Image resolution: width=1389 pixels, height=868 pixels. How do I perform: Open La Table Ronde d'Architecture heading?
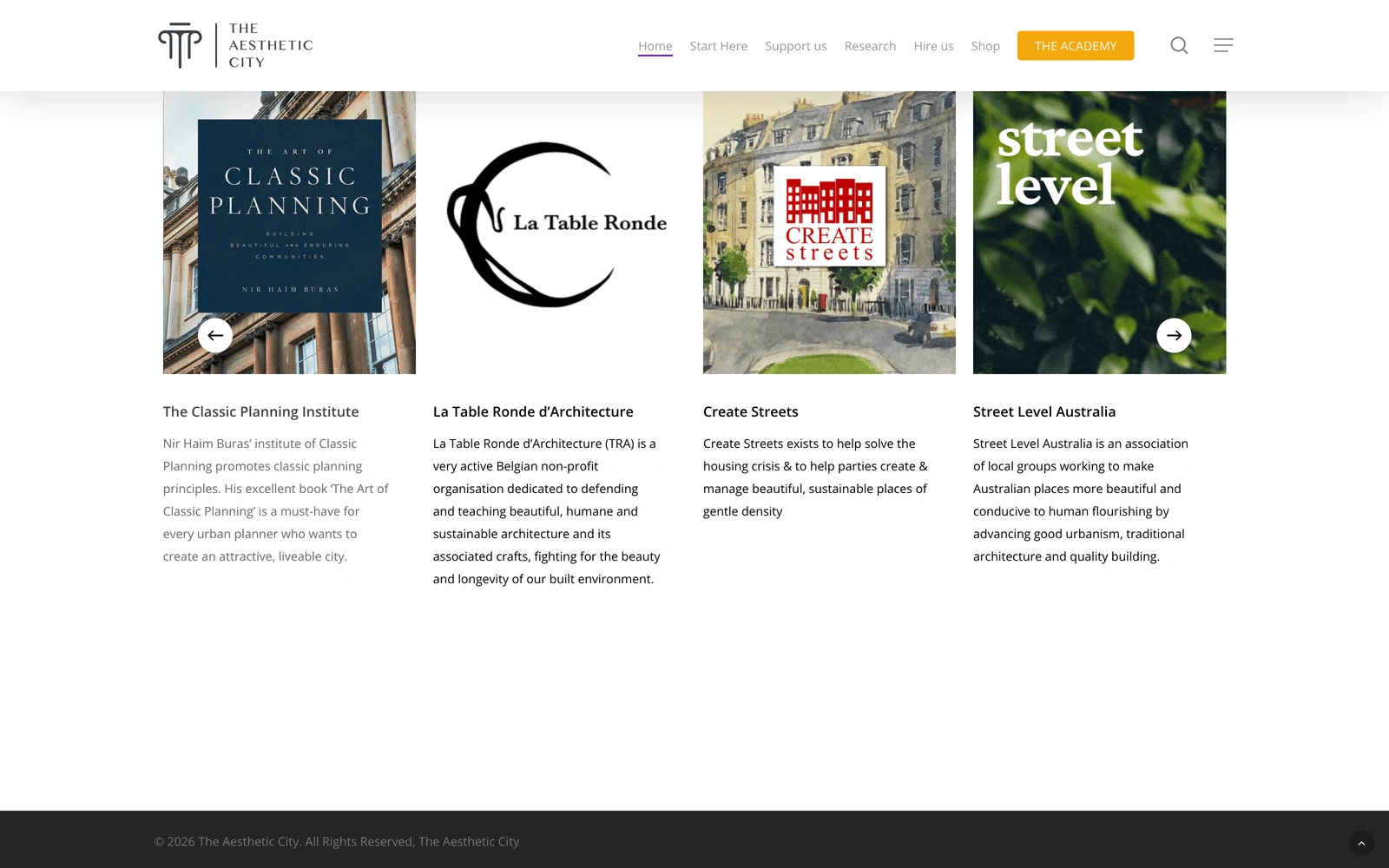tap(533, 411)
